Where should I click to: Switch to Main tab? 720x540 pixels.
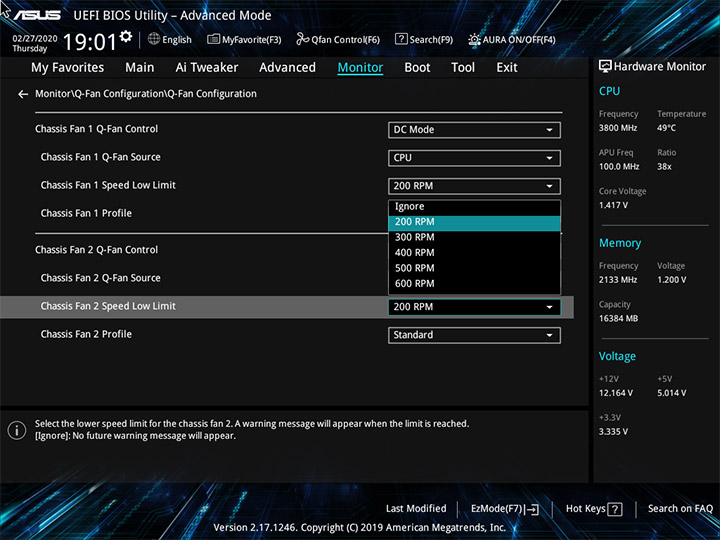tap(140, 68)
